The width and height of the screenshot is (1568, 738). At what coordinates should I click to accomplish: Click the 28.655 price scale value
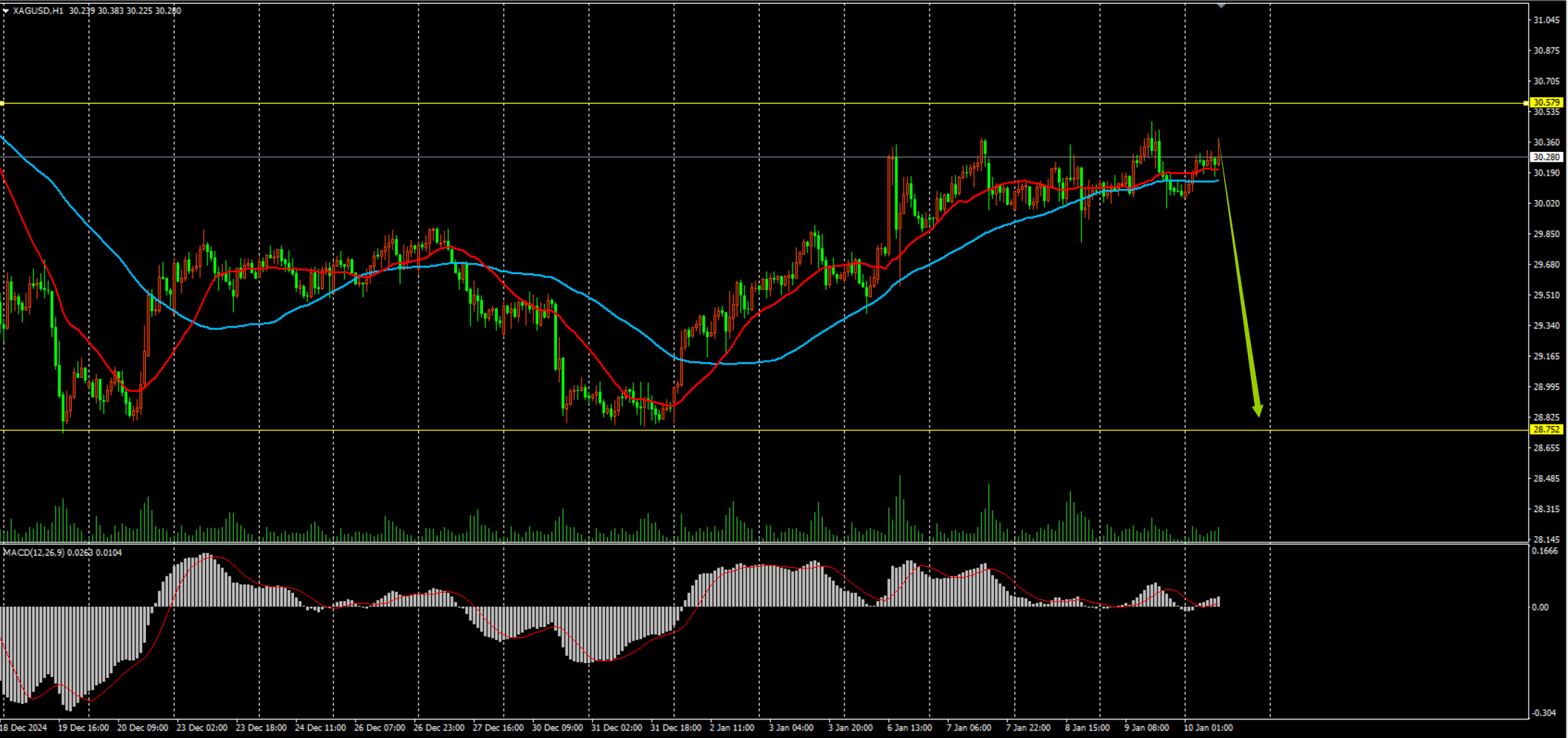tap(1547, 448)
